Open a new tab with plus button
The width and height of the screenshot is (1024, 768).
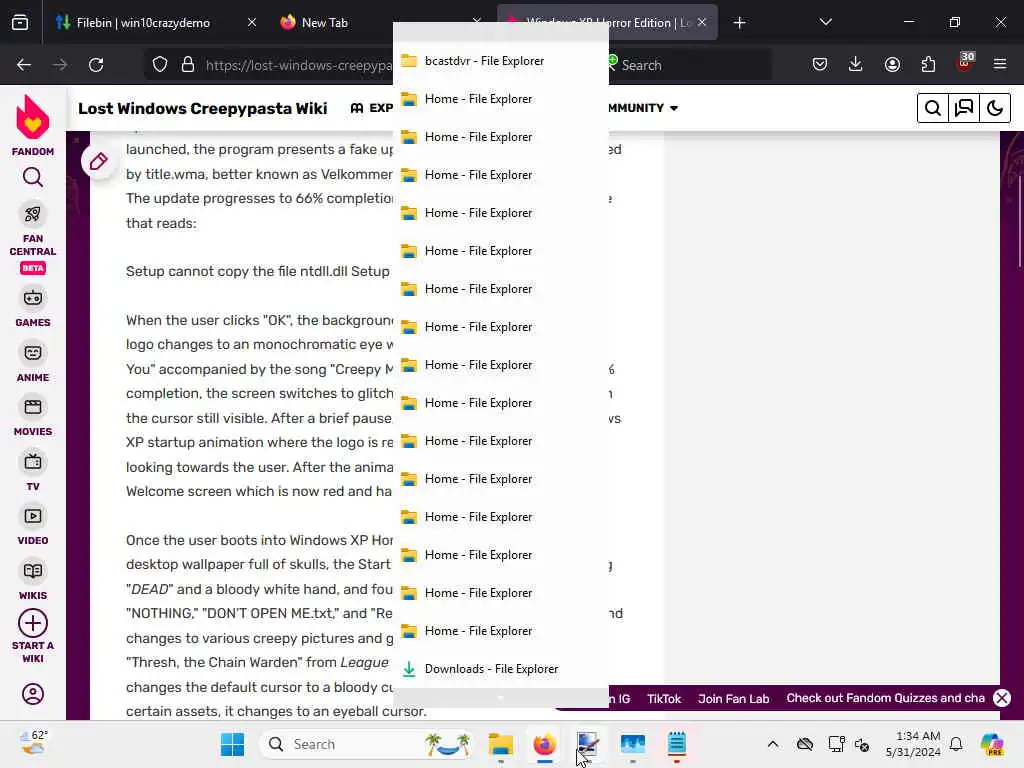click(x=739, y=23)
